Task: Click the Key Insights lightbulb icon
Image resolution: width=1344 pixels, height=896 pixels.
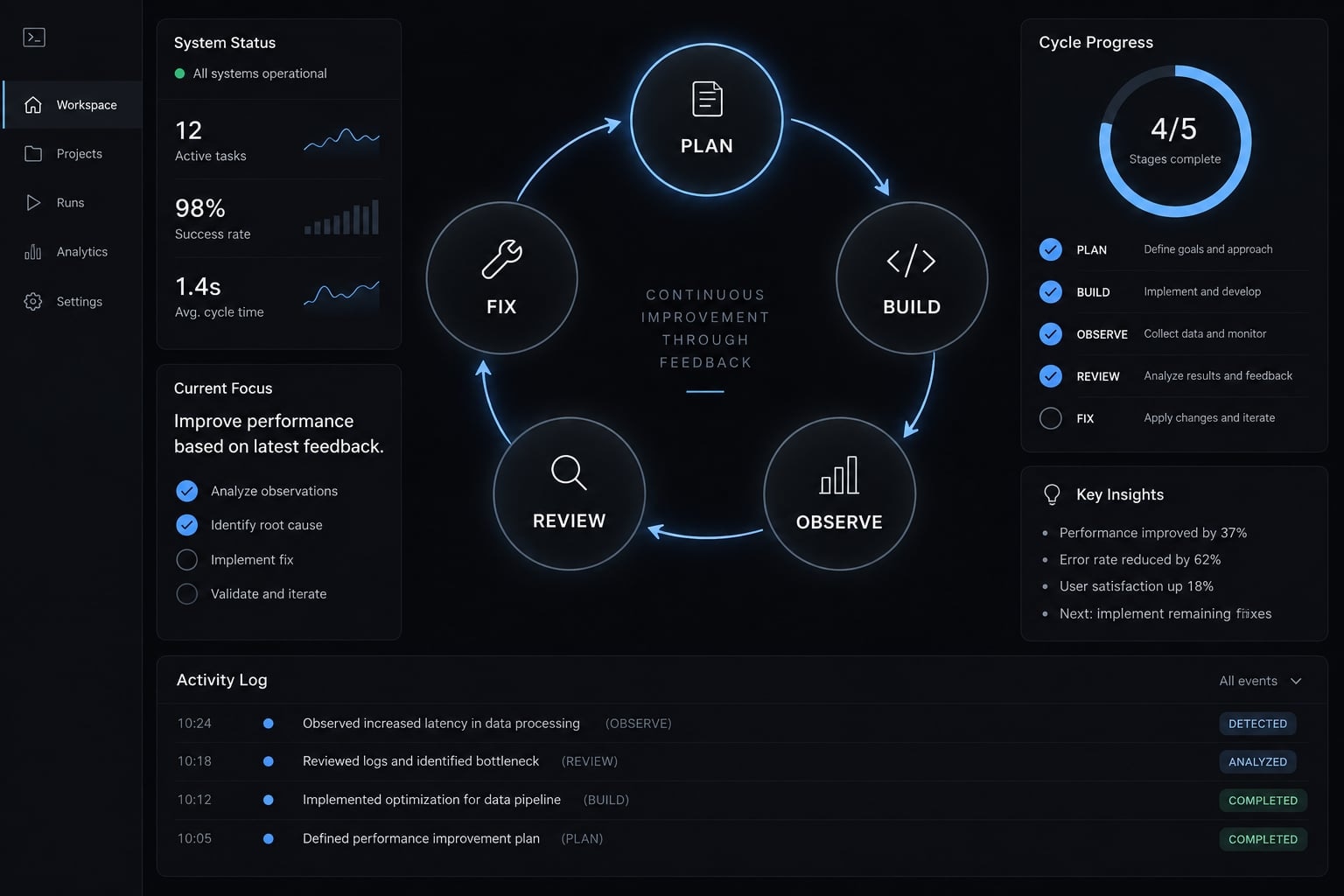Action: [x=1052, y=494]
